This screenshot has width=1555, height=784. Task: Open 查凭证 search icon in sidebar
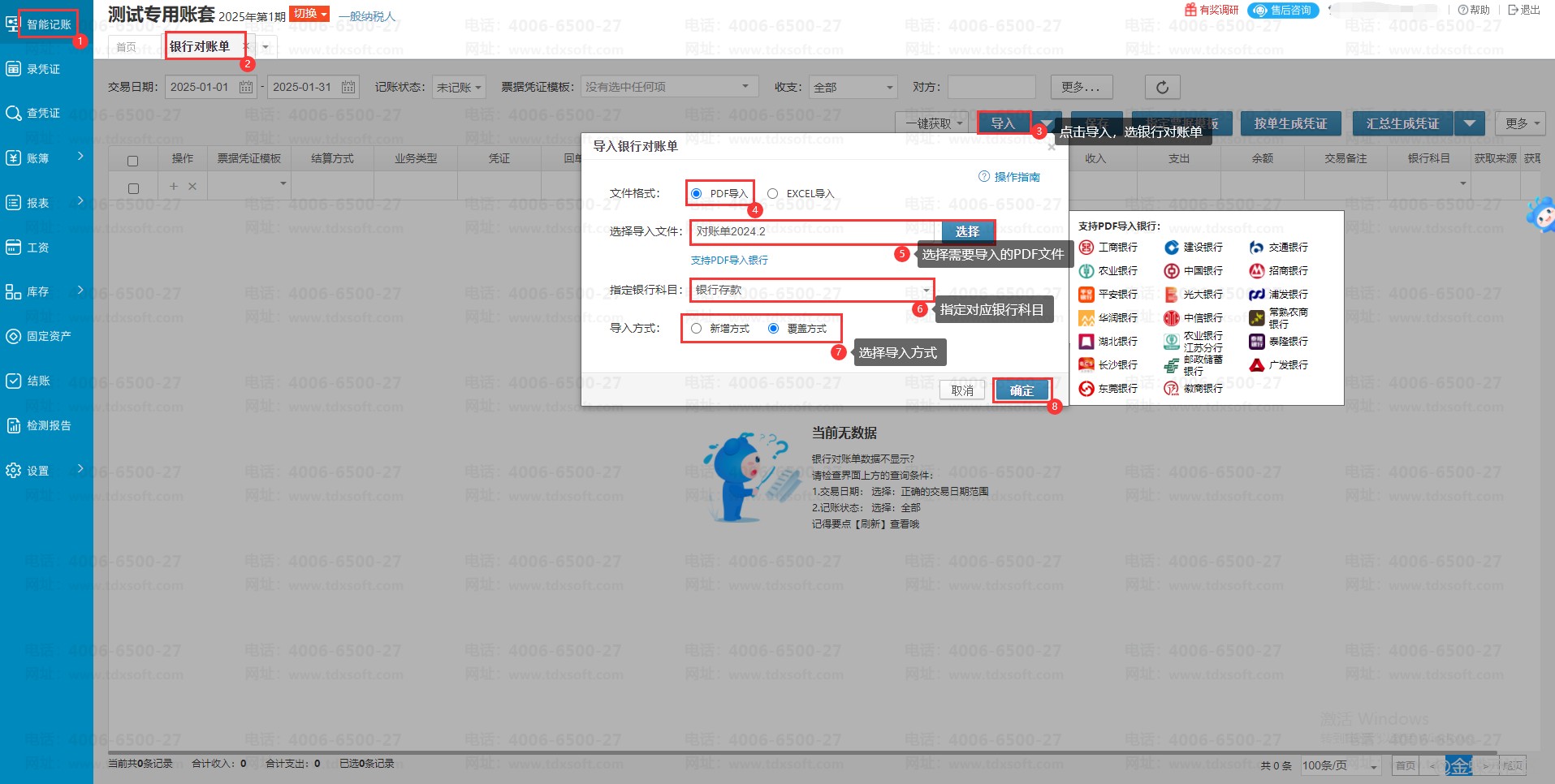coord(14,113)
